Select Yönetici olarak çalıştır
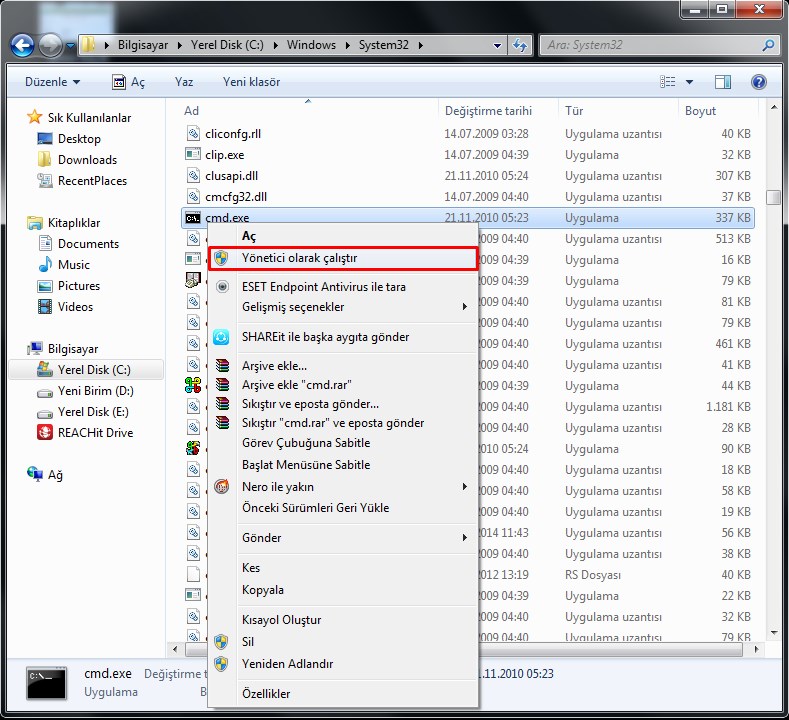 click(x=299, y=258)
